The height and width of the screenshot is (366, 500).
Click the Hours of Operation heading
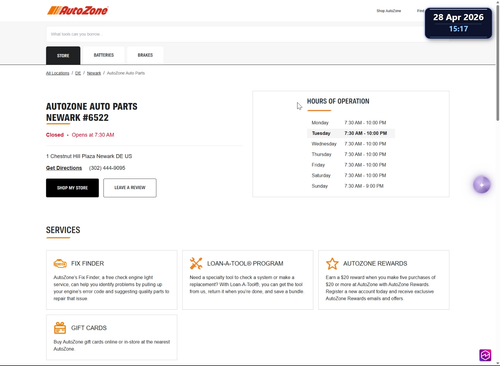[338, 101]
